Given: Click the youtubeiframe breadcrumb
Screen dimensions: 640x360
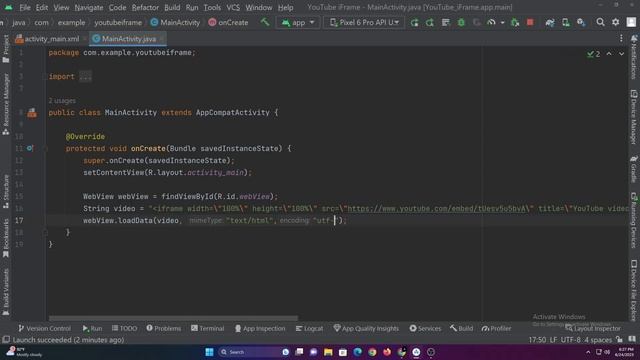Looking at the screenshot, I should (118, 22).
